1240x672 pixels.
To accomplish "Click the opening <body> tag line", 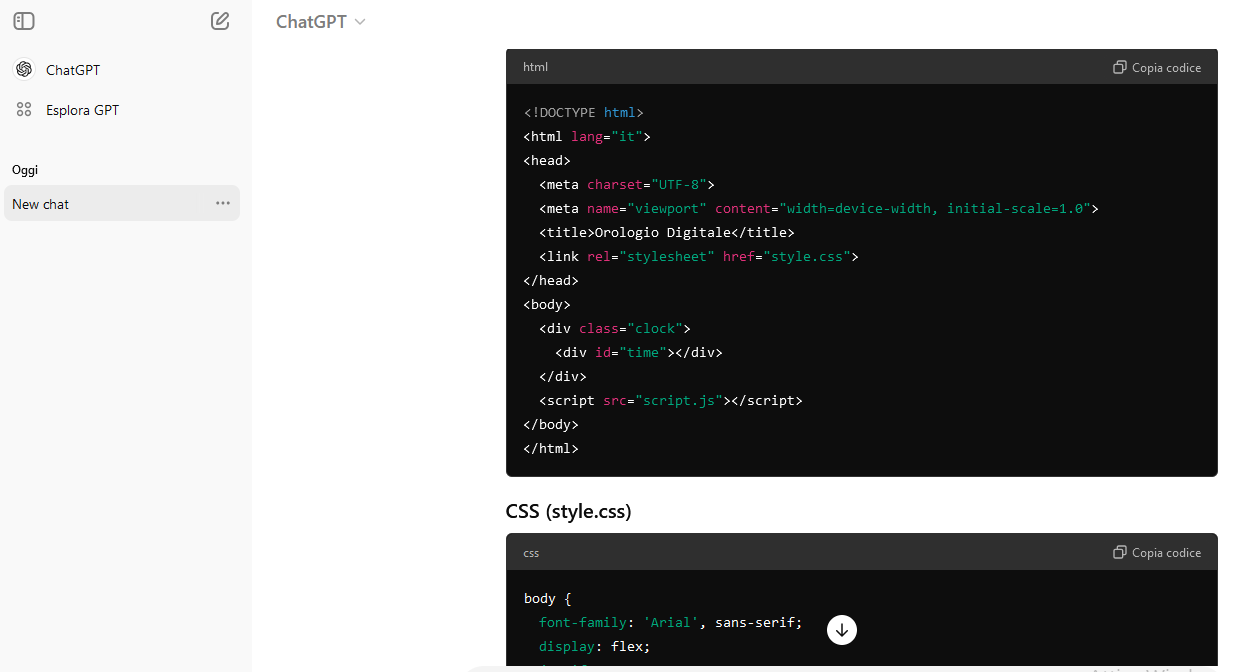I will (547, 304).
